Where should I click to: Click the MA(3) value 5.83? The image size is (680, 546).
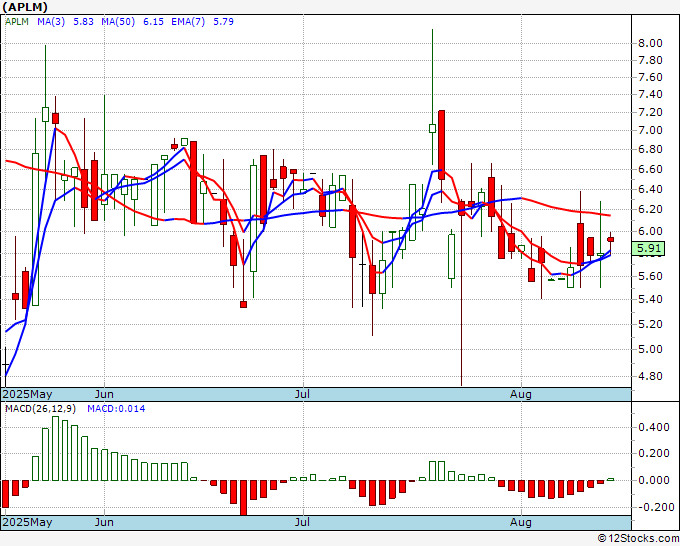click(83, 22)
